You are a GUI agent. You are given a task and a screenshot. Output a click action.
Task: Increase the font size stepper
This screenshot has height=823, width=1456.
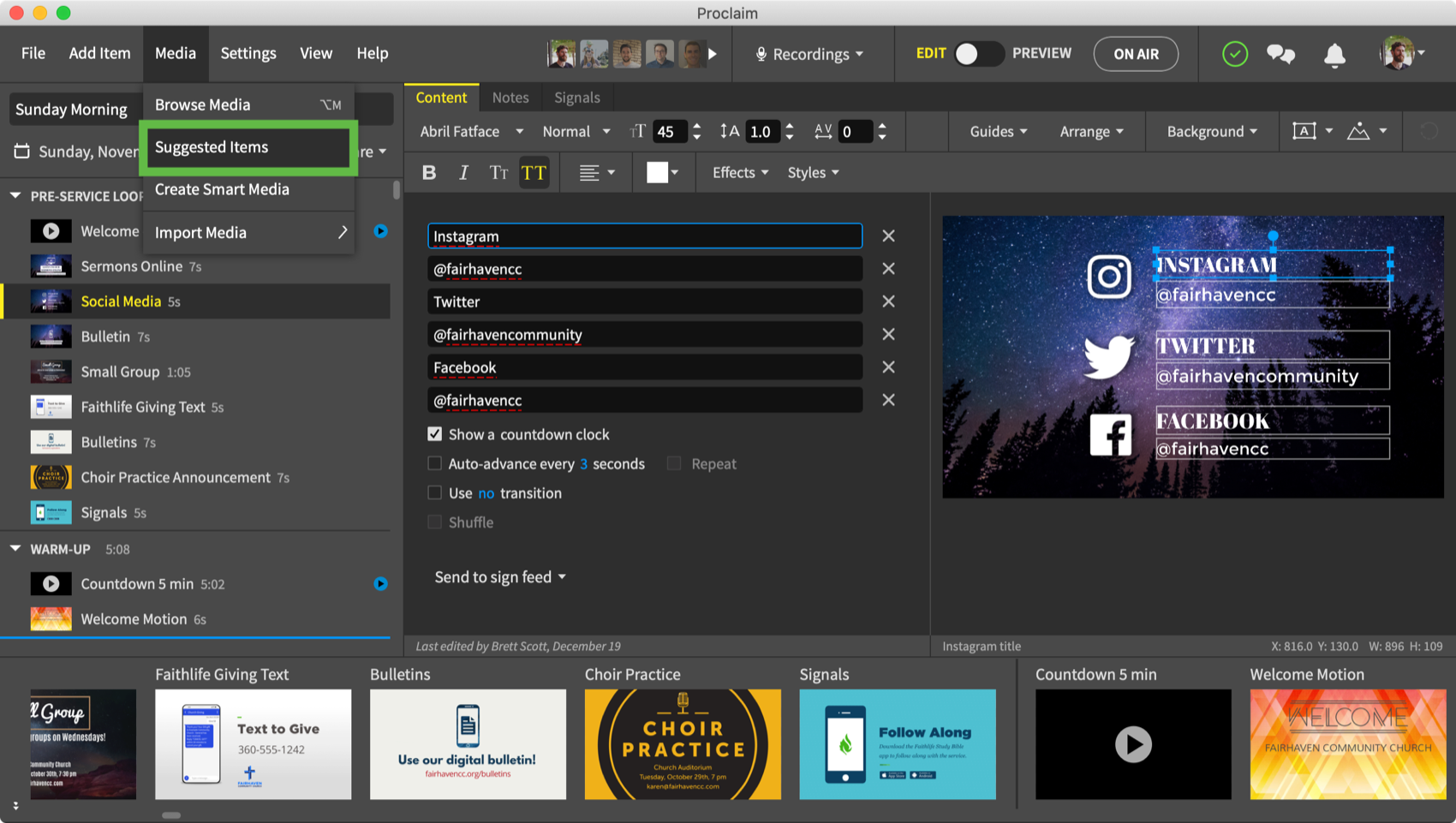pyautogui.click(x=697, y=126)
